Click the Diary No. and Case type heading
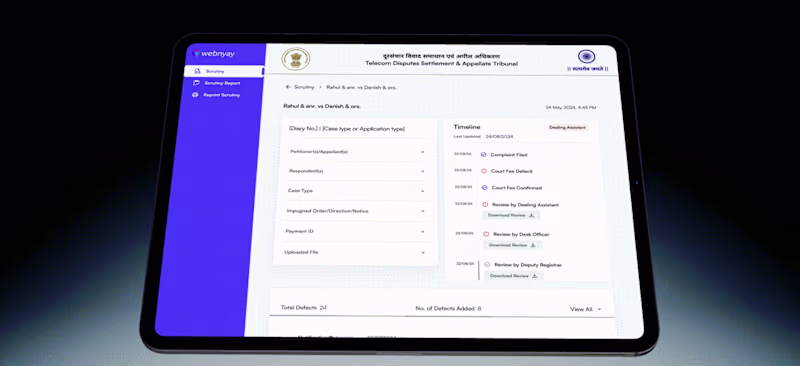 coord(347,129)
